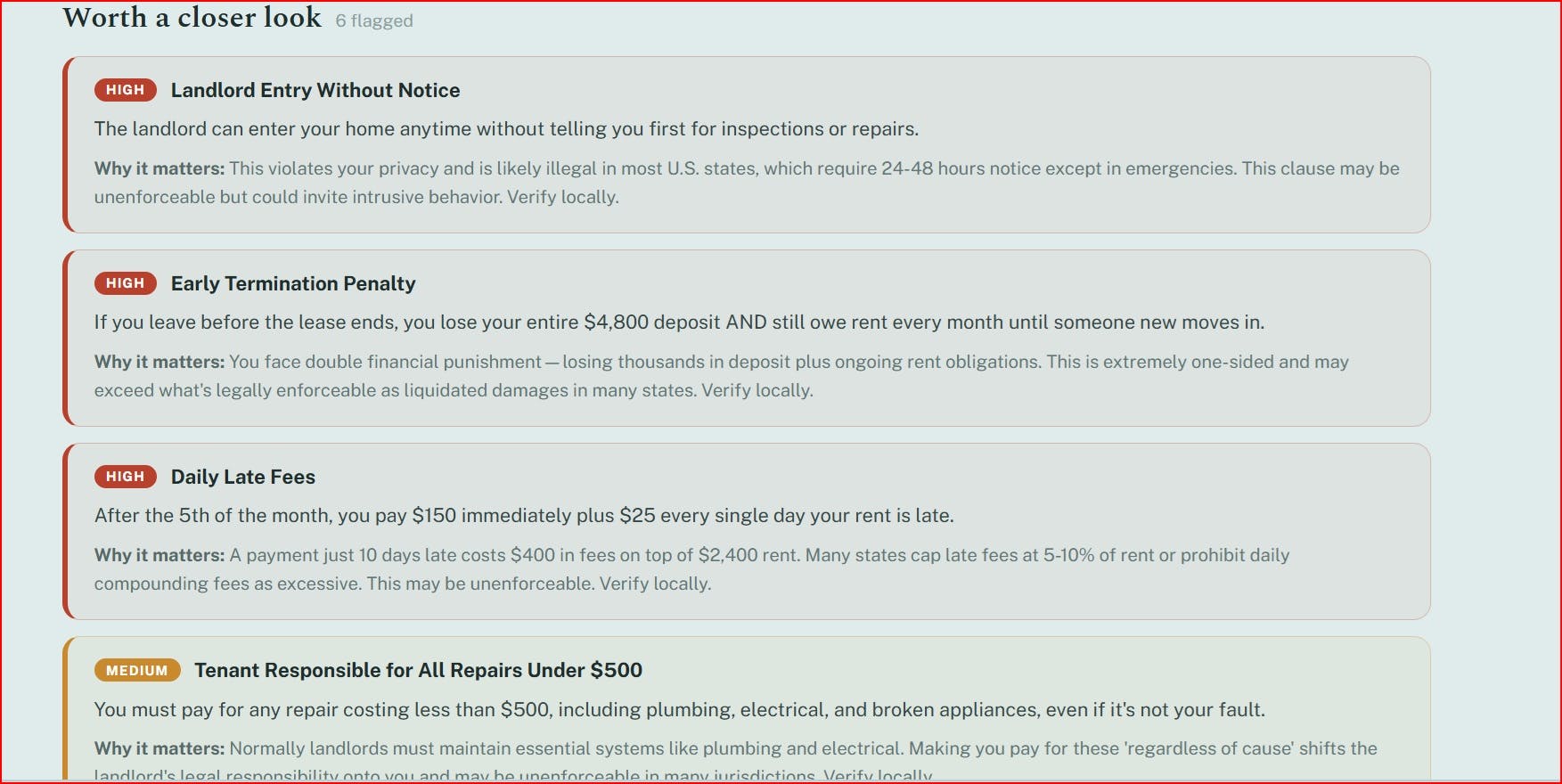Select the Landlord Entry Without Notice title
Image resolution: width=1562 pixels, height=784 pixels.
coord(315,90)
